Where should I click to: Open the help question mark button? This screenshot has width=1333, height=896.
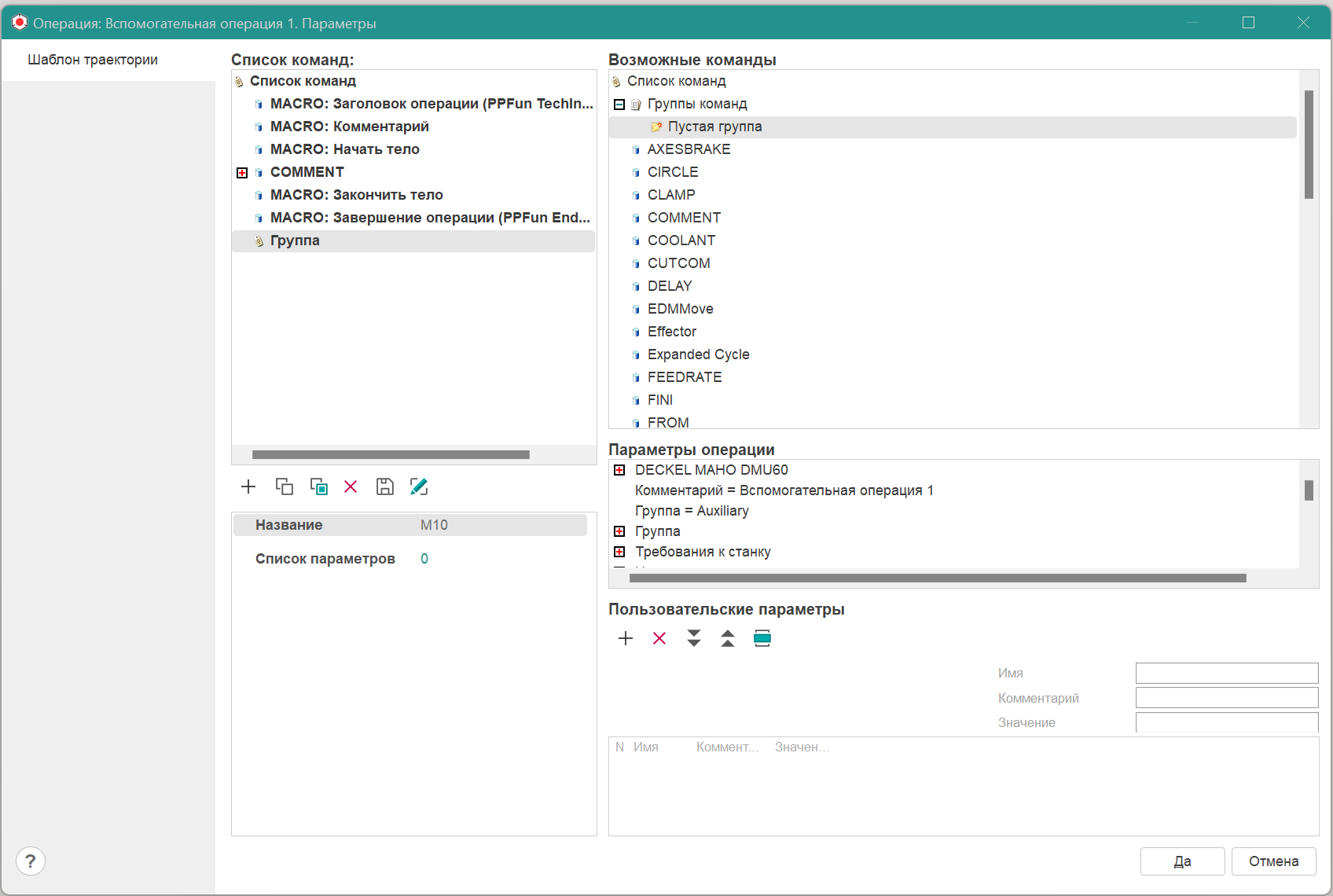(31, 861)
